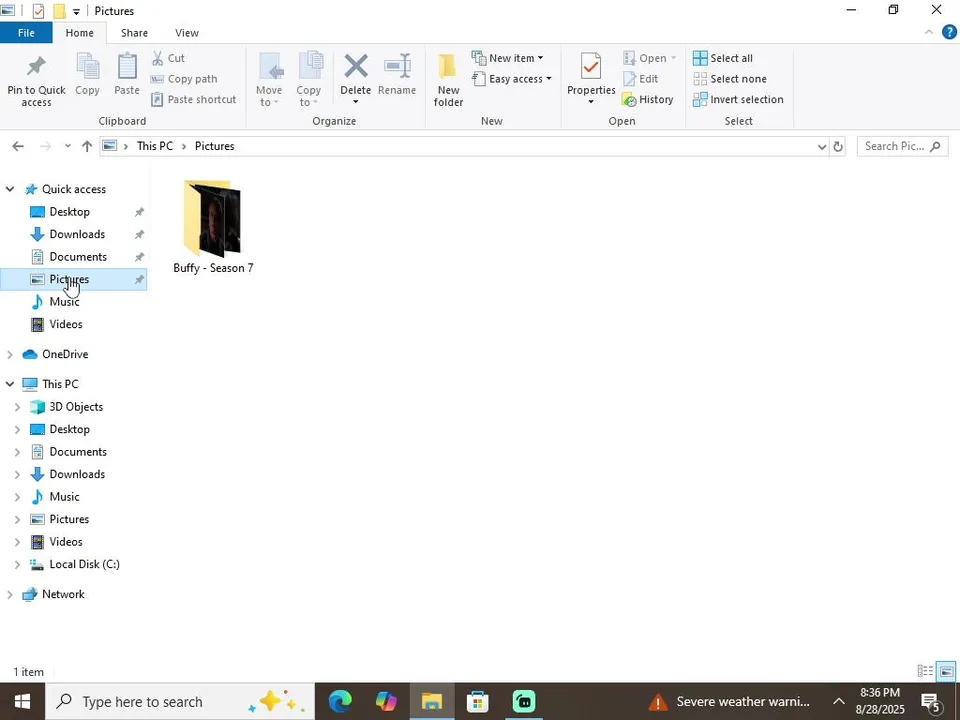The image size is (960, 720).
Task: Open the Copilot taskbar icon
Action: (x=386, y=702)
